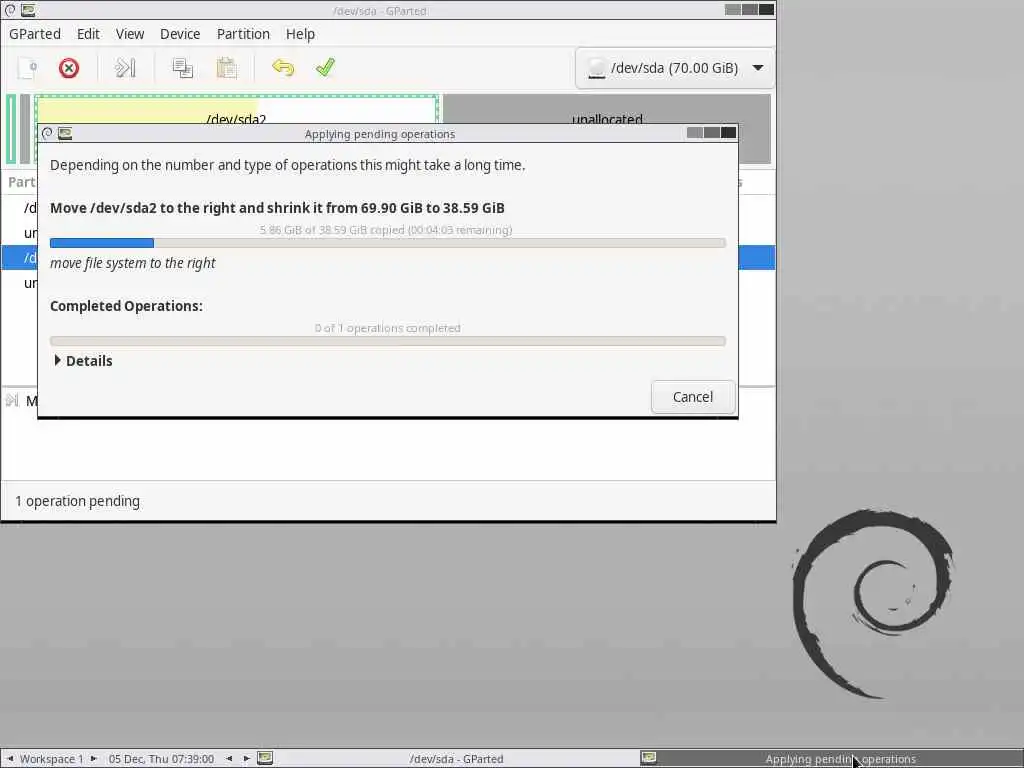The width and height of the screenshot is (1024, 768).
Task: Click the red Delete partition icon
Action: pos(69,68)
